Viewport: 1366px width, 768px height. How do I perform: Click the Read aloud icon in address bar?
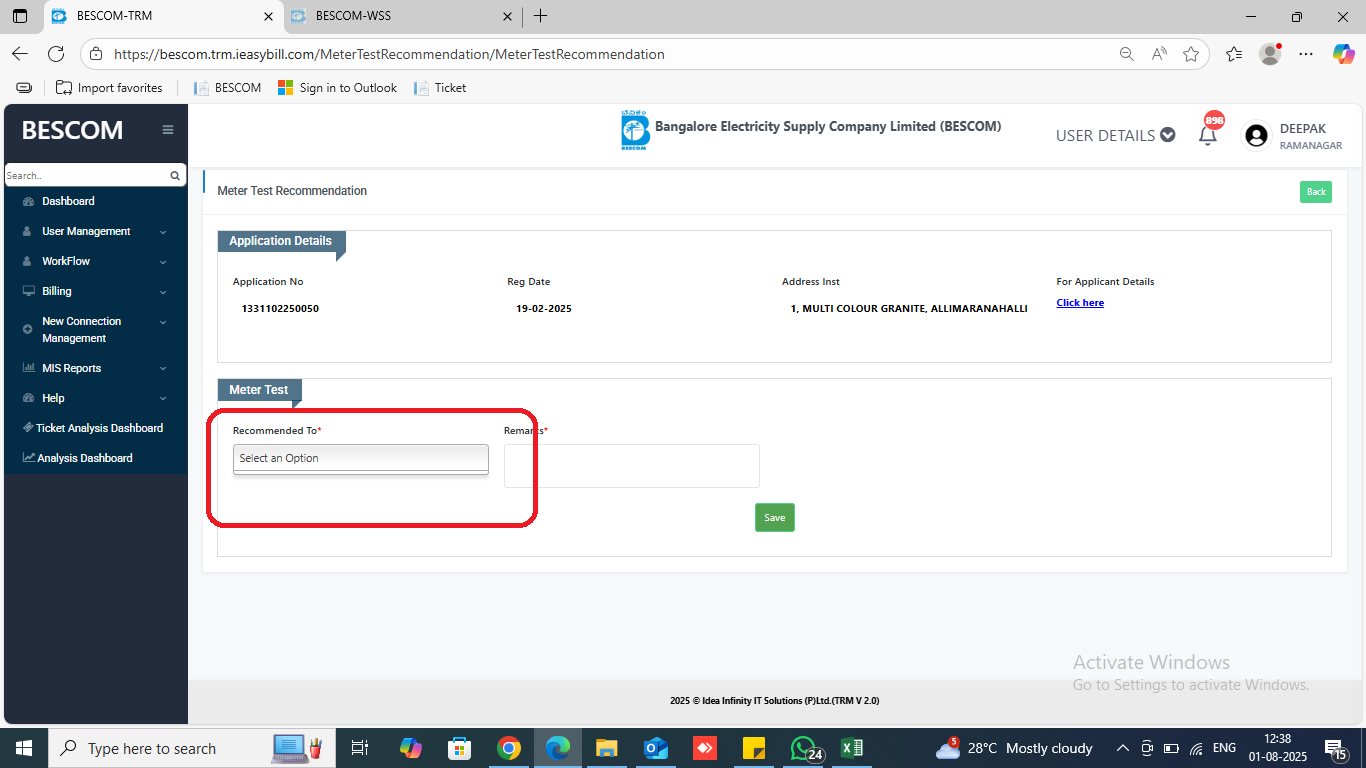(x=1159, y=54)
